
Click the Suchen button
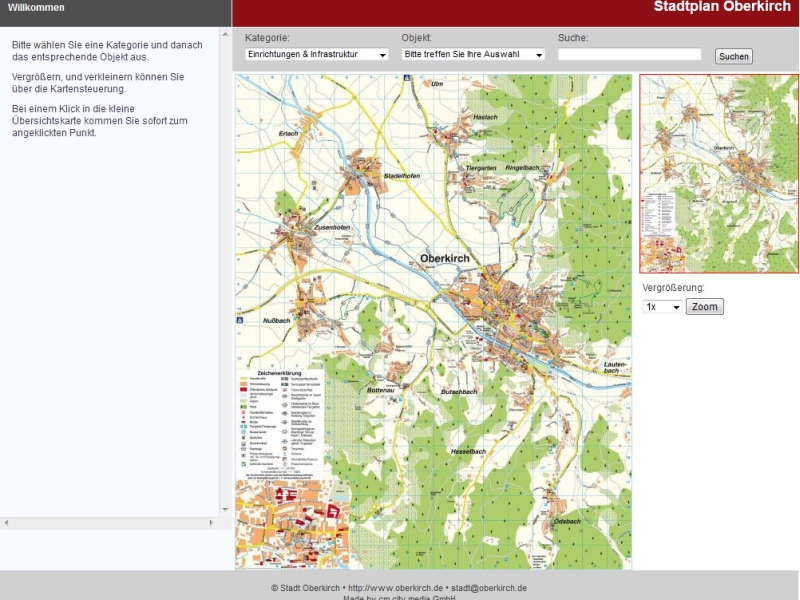[734, 57]
